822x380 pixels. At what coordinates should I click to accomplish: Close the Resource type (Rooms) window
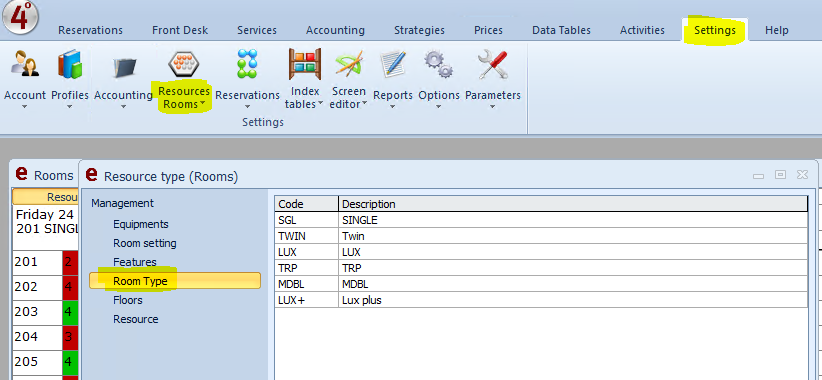802,175
